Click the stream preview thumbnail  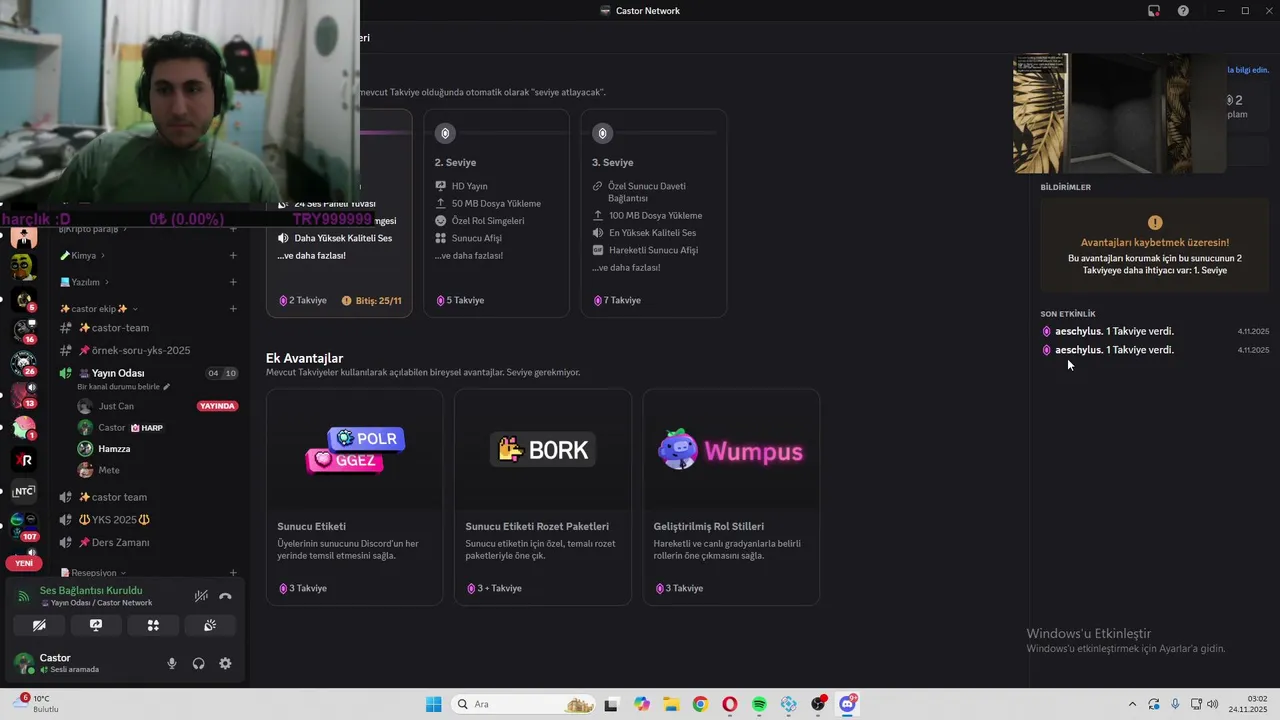click(1120, 113)
